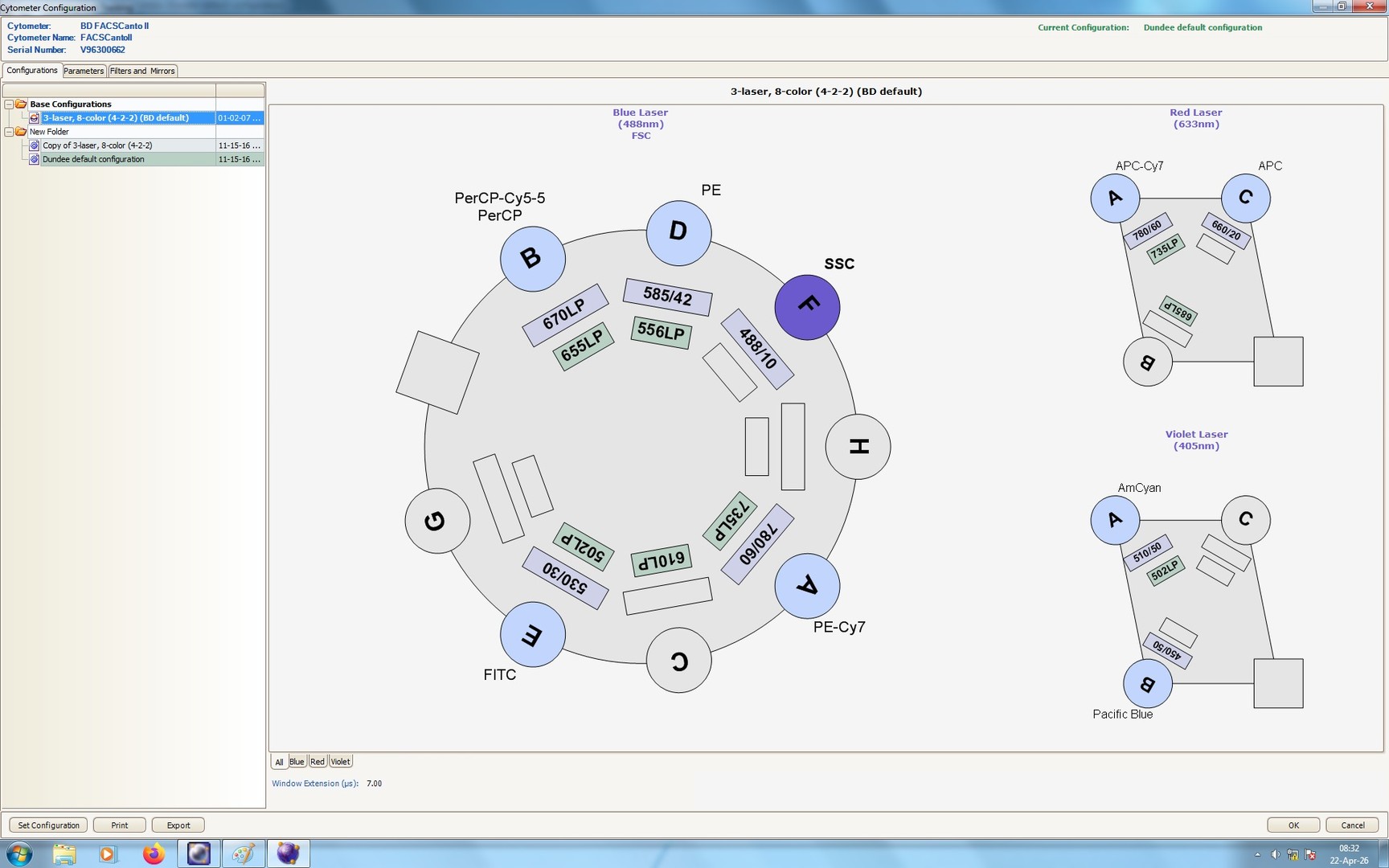
Task: Click the 585/42 bandpass filter
Action: point(667,297)
